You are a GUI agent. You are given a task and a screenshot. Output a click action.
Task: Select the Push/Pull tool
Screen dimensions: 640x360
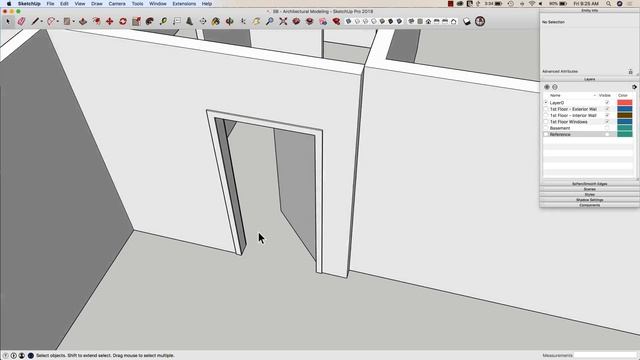coord(83,21)
